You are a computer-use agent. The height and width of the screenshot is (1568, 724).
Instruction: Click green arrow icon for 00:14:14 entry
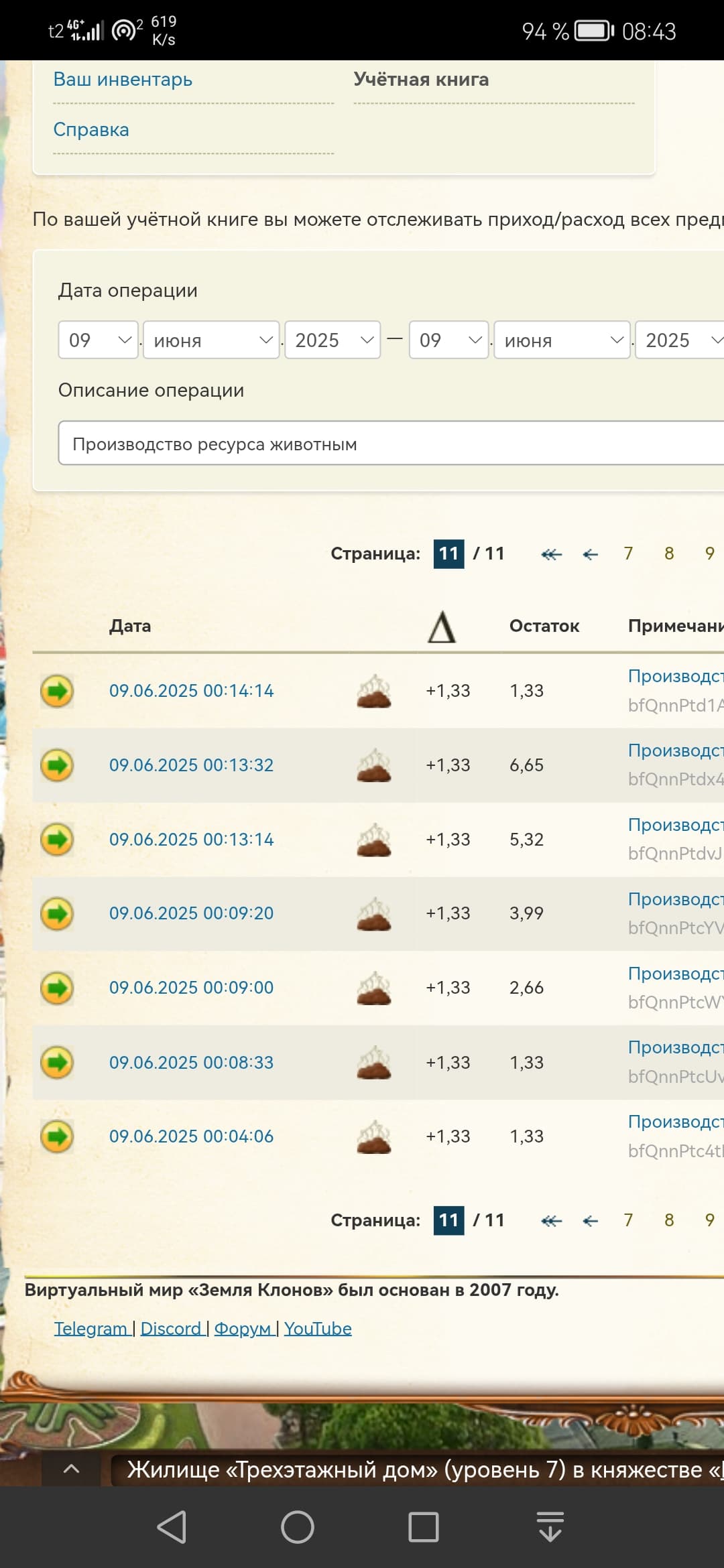(x=57, y=691)
